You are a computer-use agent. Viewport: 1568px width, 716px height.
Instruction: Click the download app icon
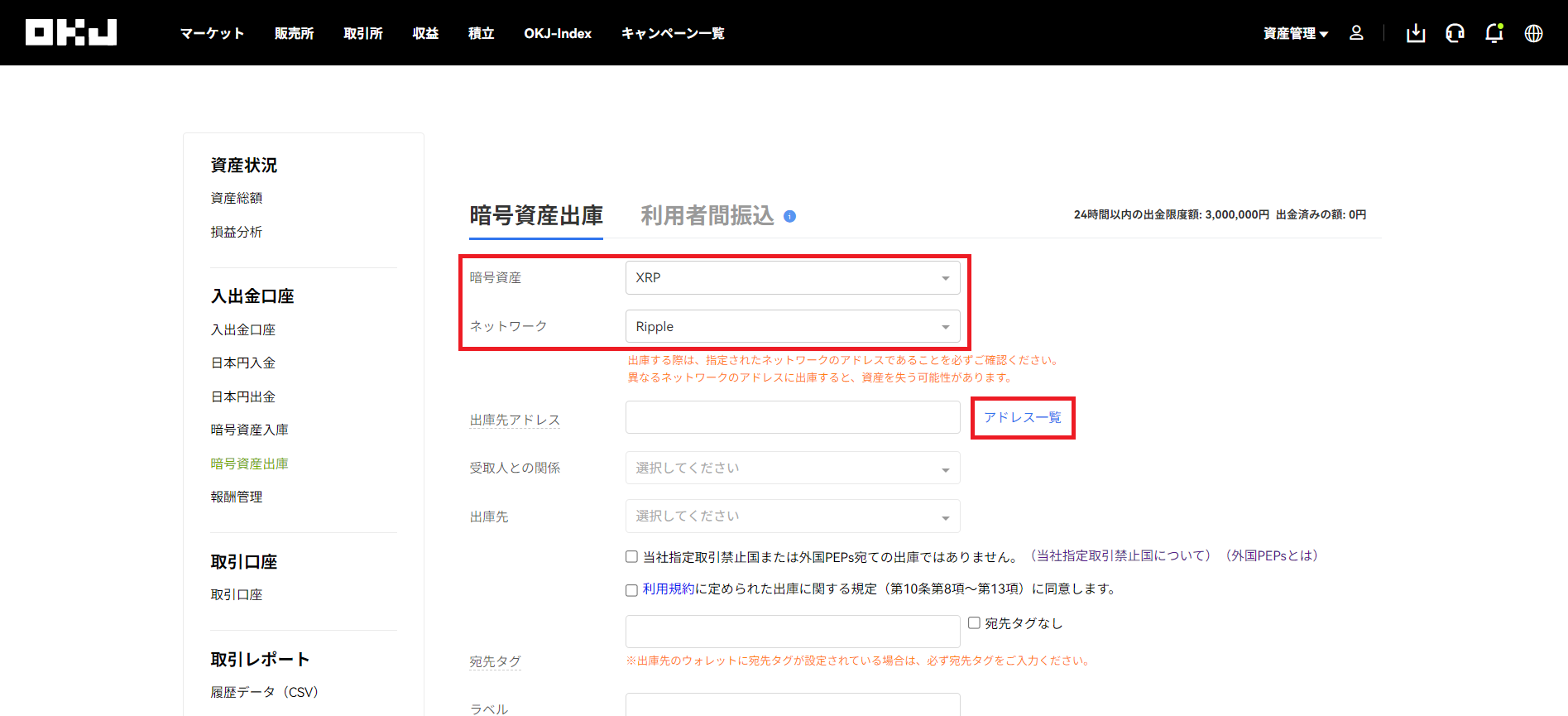click(1416, 33)
